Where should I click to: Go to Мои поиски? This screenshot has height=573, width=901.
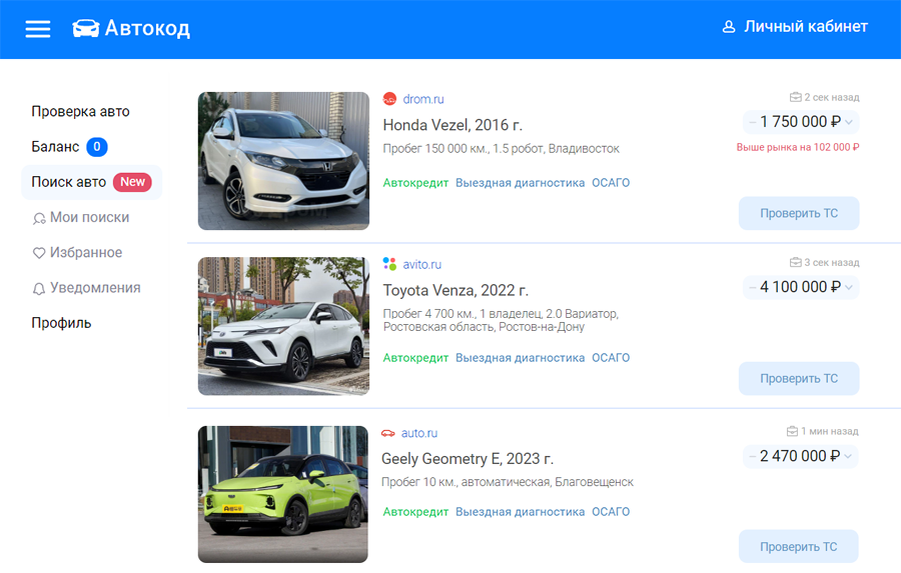90,217
